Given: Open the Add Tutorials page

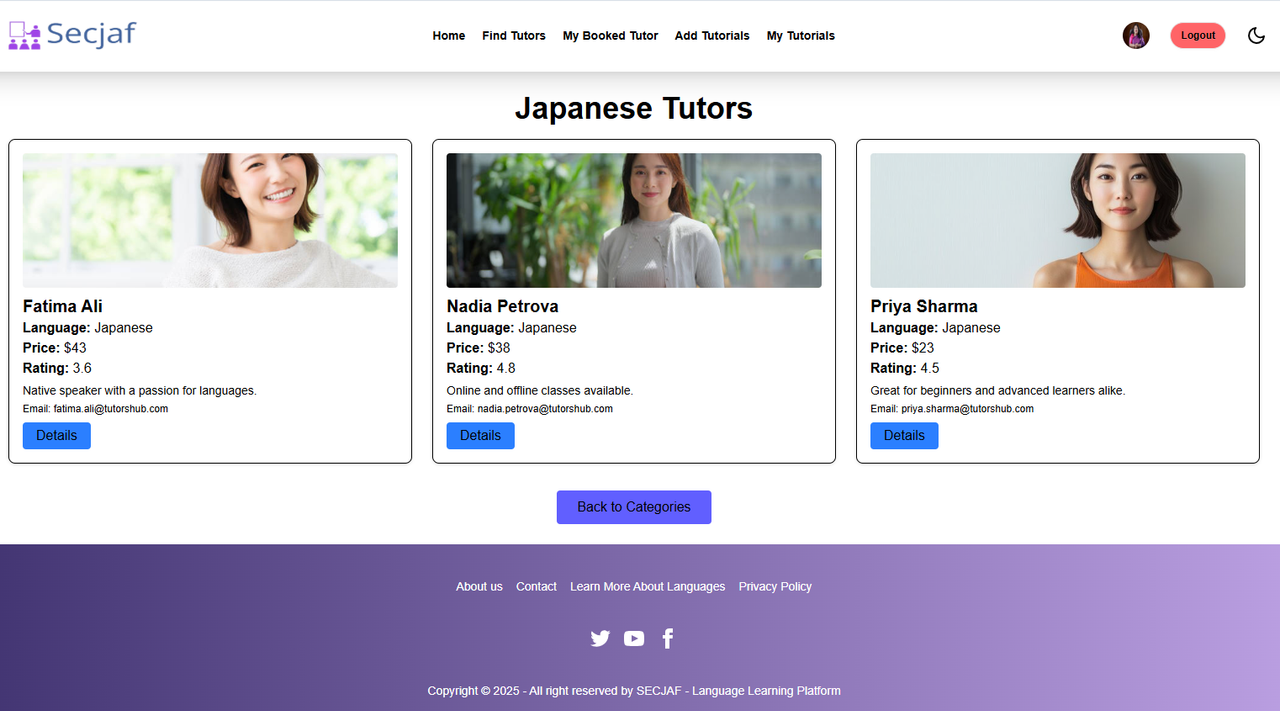Looking at the screenshot, I should coord(712,36).
